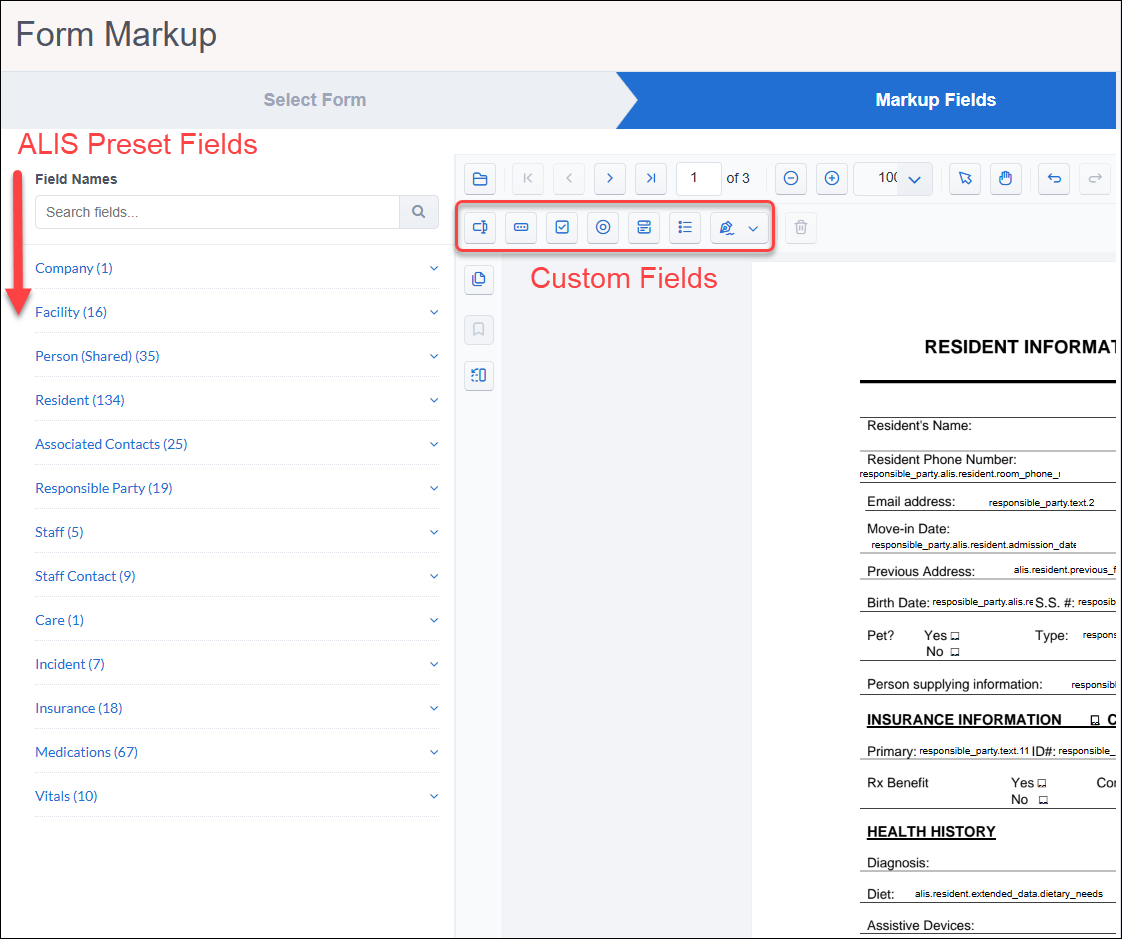
Task: Switch to Select Form step
Action: coord(315,99)
